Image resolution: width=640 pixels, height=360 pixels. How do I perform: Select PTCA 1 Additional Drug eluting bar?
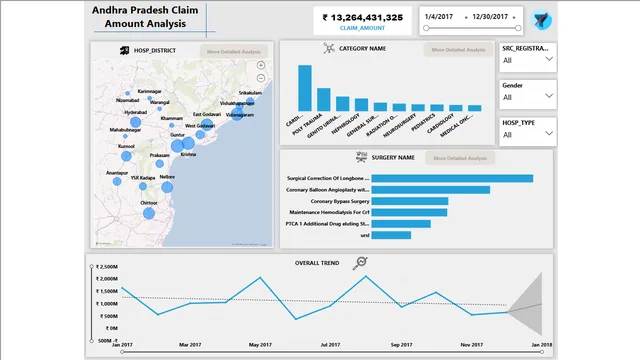pos(401,224)
